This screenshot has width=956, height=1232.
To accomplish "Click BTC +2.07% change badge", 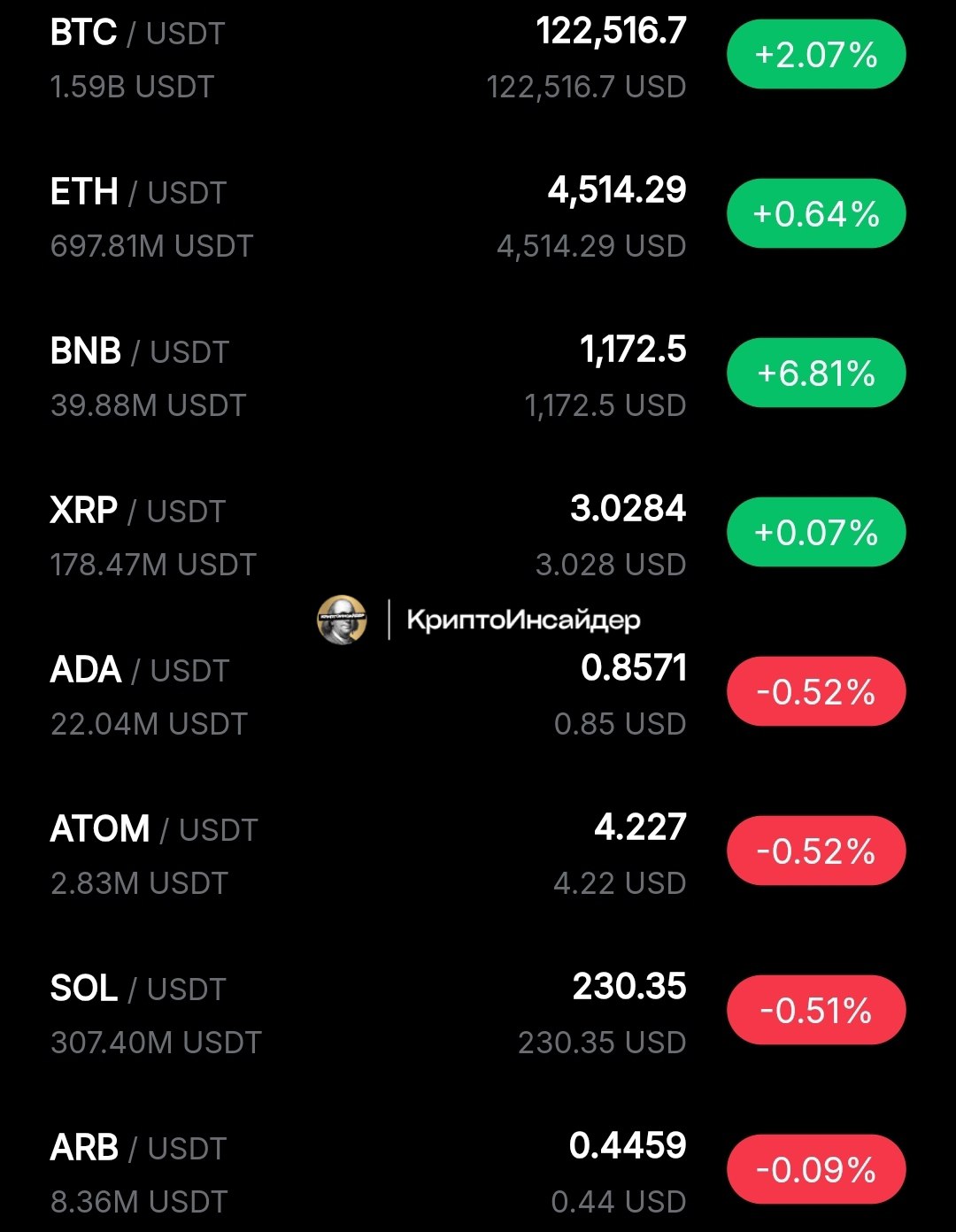I will [x=816, y=55].
